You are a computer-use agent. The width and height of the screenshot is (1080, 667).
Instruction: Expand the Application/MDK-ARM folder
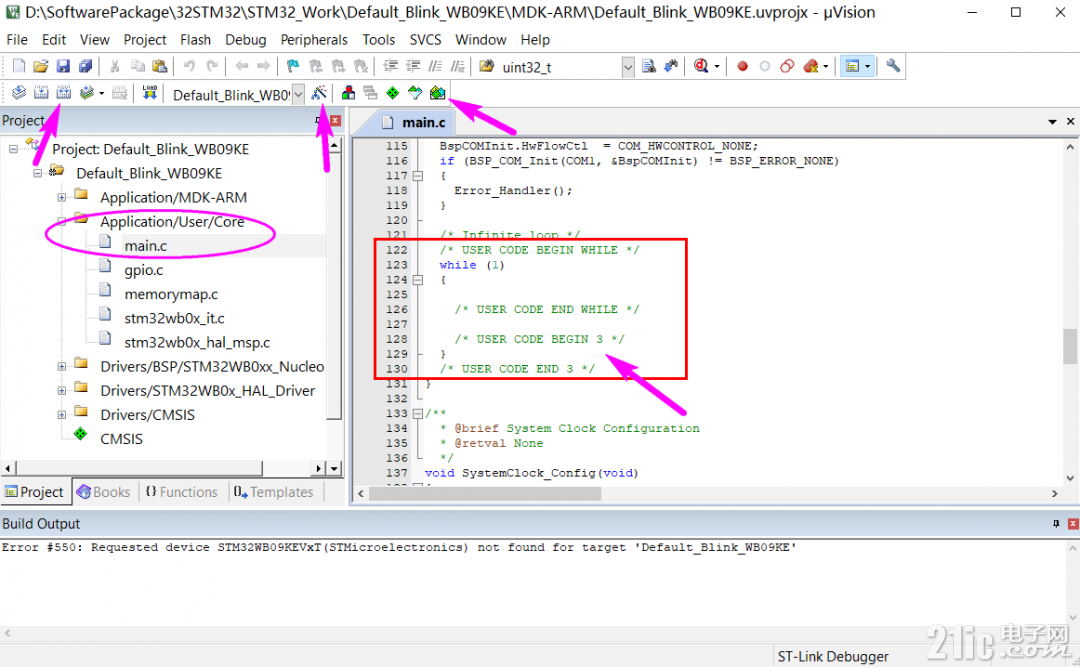62,198
